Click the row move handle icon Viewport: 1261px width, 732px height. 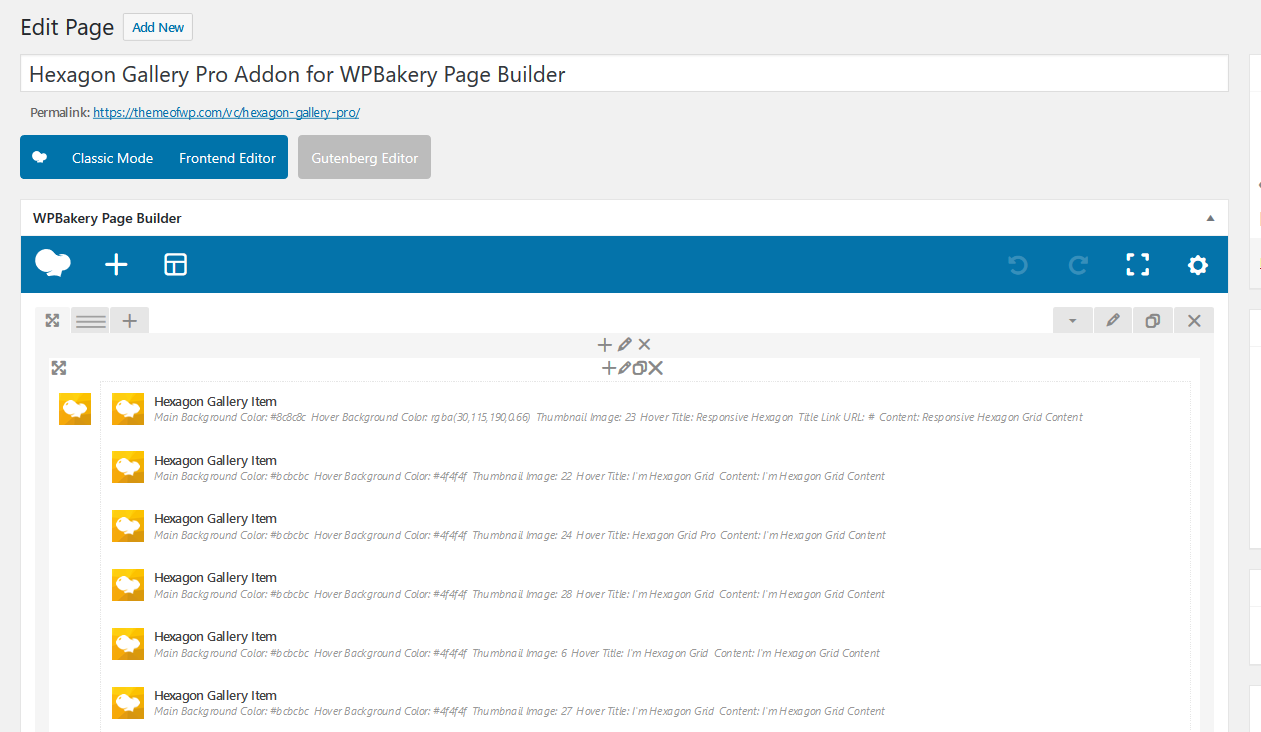[x=52, y=321]
